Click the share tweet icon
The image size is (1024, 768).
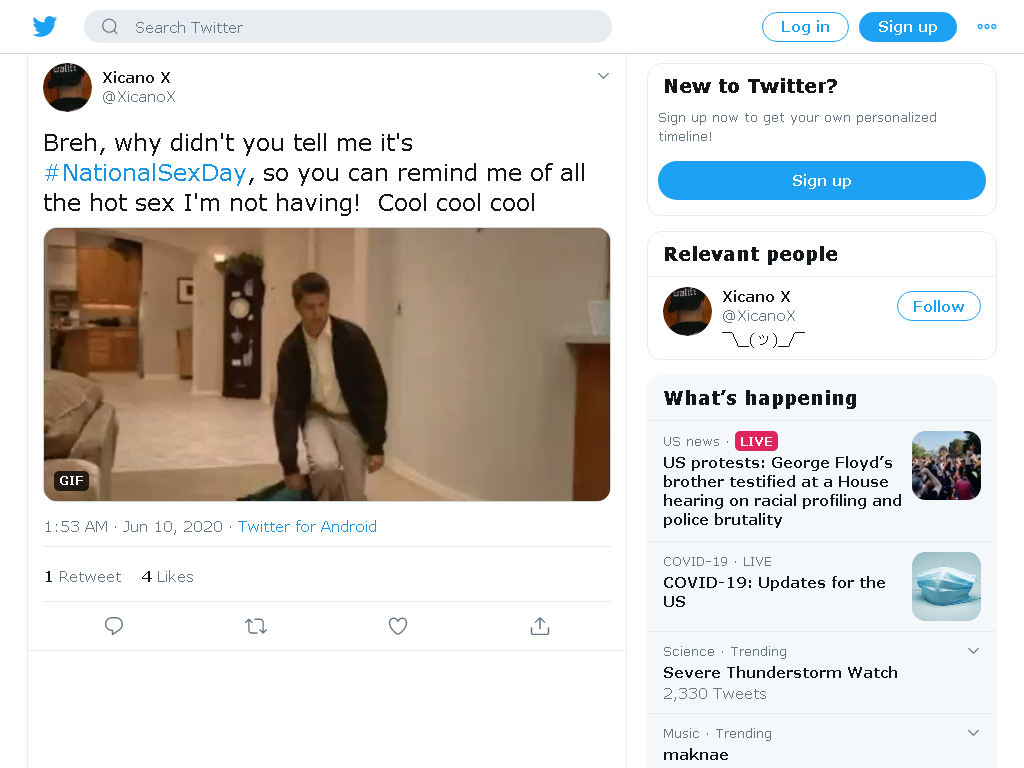tap(540, 626)
